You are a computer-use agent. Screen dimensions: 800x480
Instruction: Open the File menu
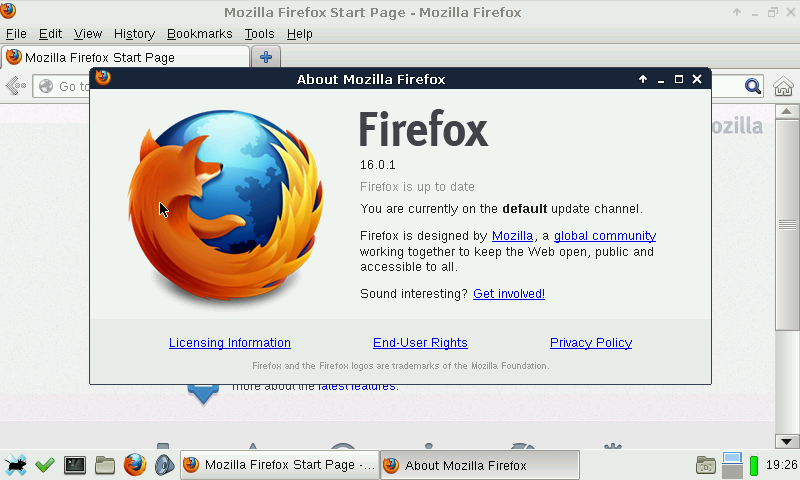(x=16, y=34)
